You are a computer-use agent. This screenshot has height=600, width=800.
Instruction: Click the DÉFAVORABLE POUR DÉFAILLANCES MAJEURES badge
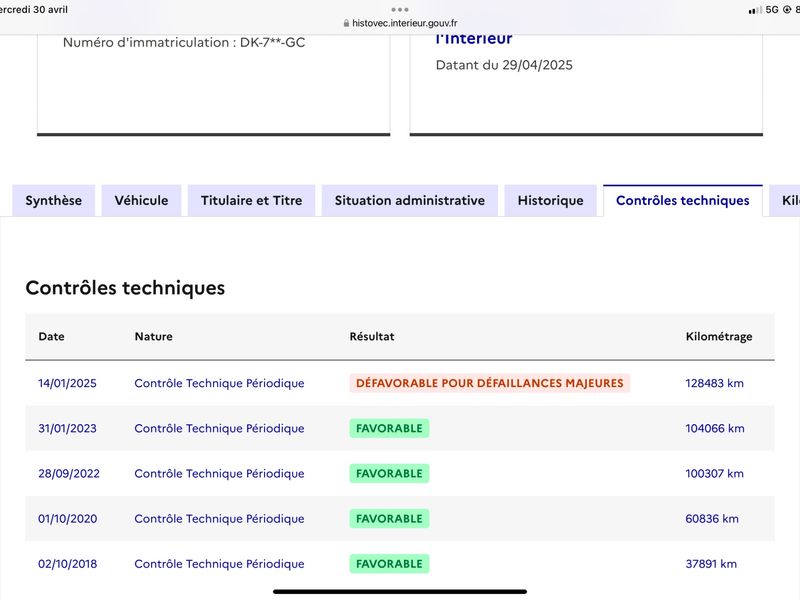click(x=490, y=383)
